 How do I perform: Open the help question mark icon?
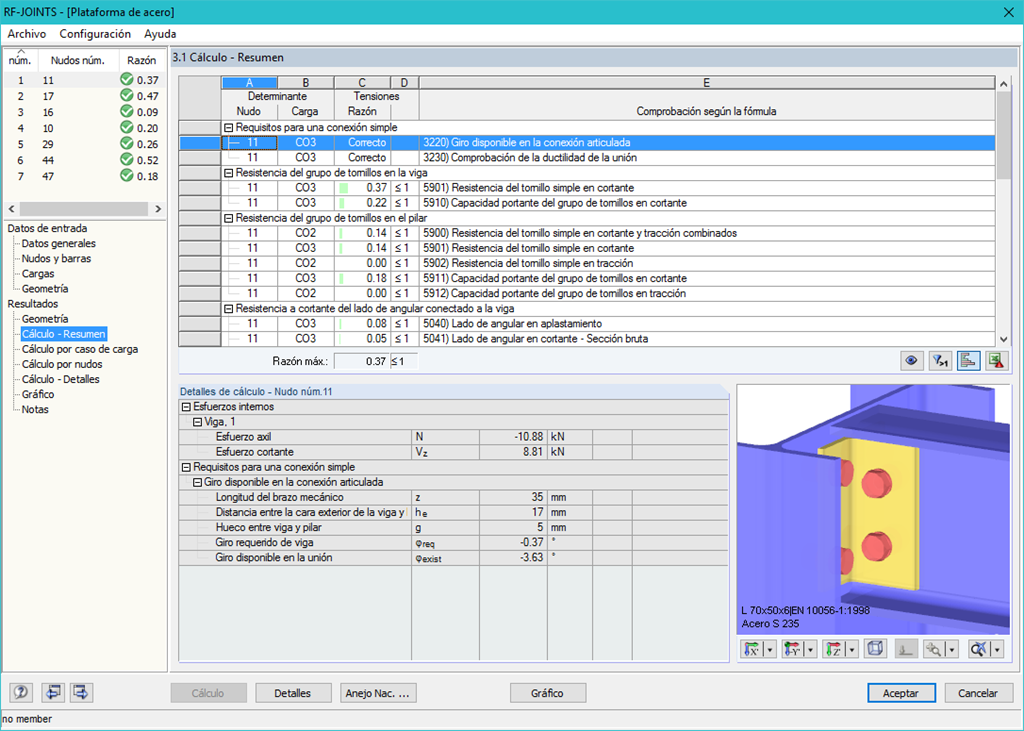click(x=22, y=692)
